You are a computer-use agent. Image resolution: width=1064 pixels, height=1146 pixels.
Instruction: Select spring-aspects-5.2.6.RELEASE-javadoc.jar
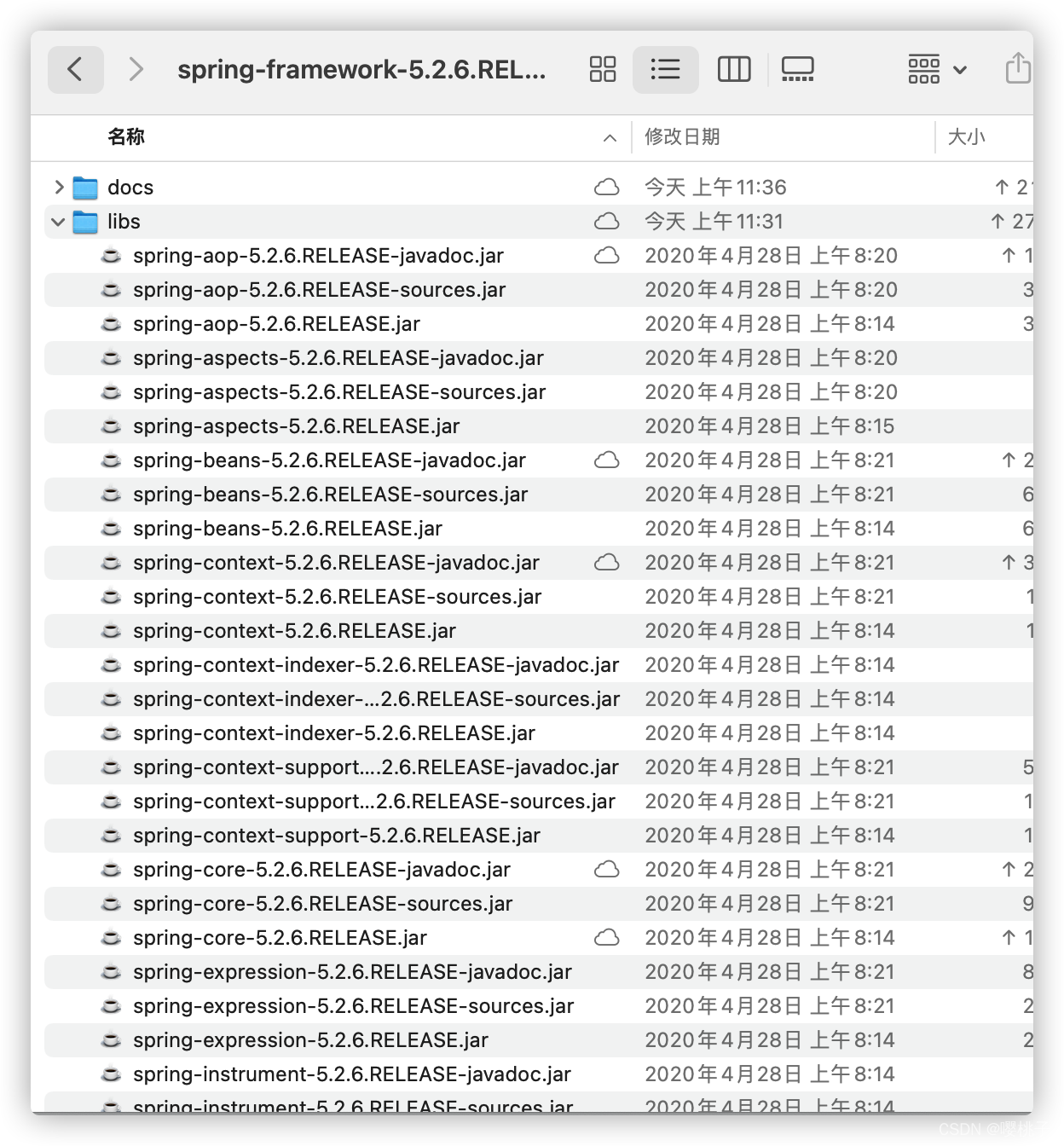click(338, 358)
